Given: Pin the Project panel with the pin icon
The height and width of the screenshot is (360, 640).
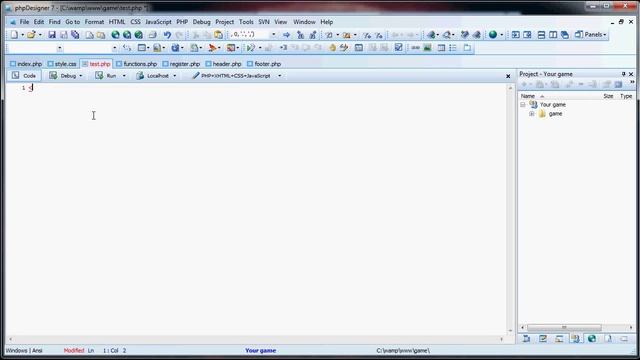Looking at the screenshot, I should [623, 74].
